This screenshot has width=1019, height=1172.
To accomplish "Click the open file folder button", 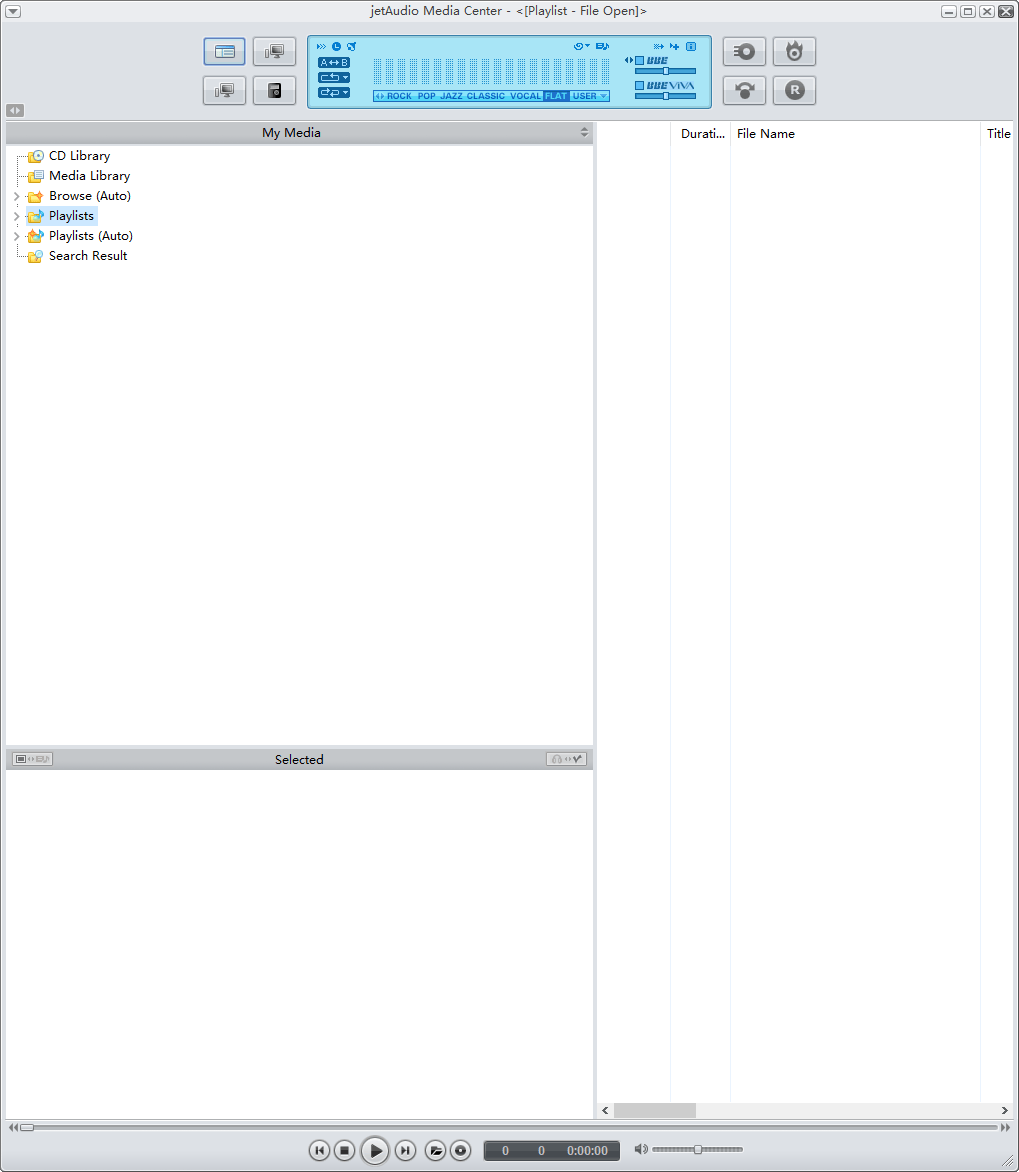I will (x=435, y=1150).
